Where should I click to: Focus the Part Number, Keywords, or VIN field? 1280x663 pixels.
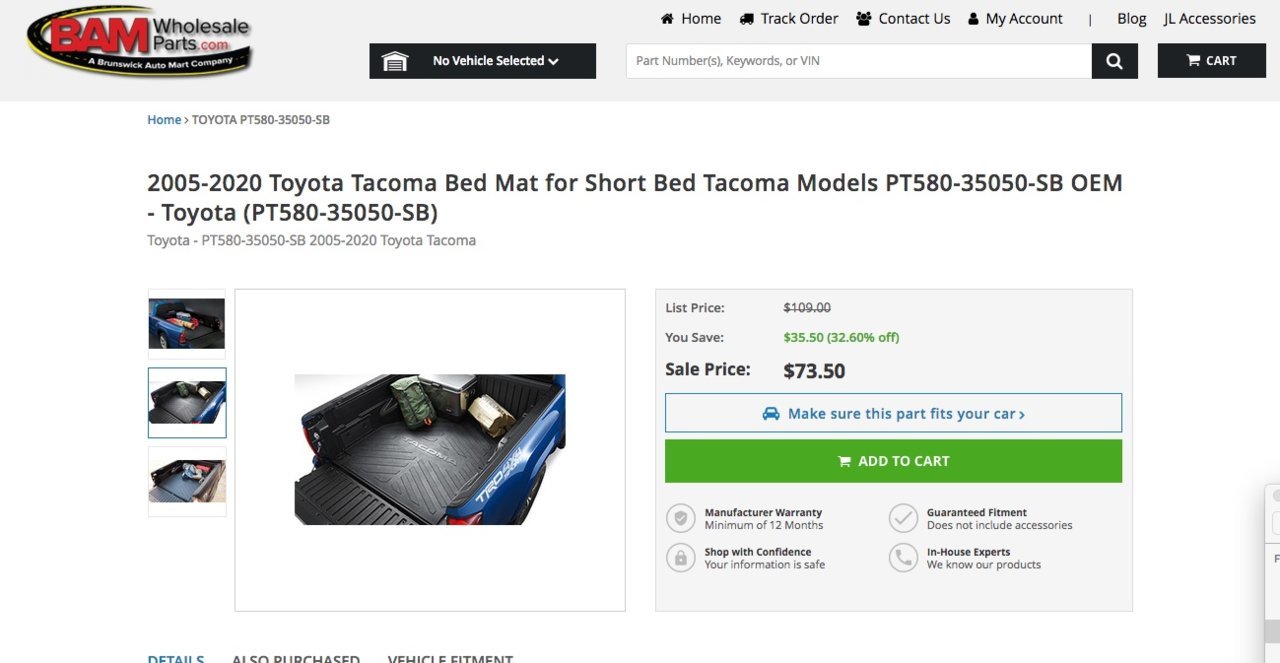(x=859, y=61)
